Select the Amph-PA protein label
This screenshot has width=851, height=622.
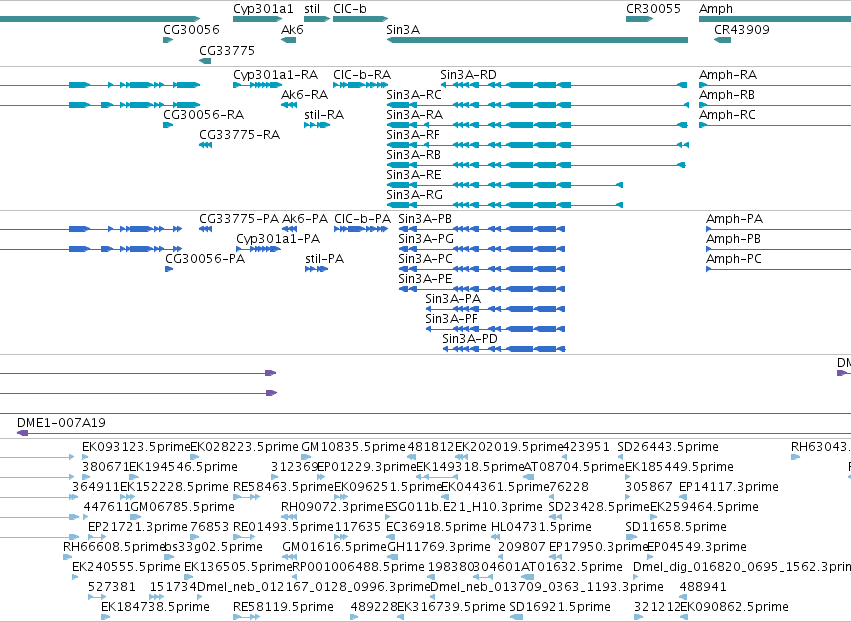(734, 219)
